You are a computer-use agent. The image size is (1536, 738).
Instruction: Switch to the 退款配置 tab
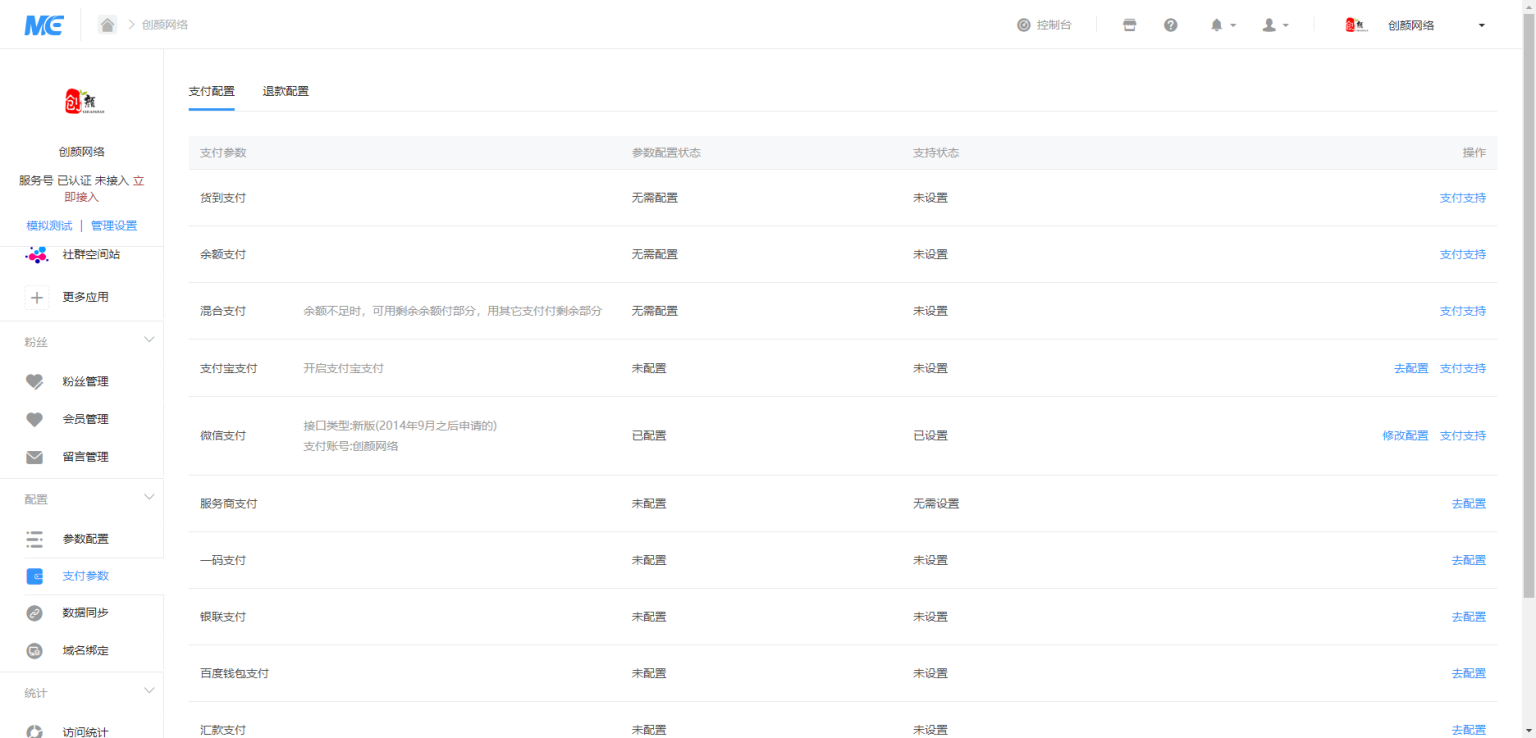(286, 91)
